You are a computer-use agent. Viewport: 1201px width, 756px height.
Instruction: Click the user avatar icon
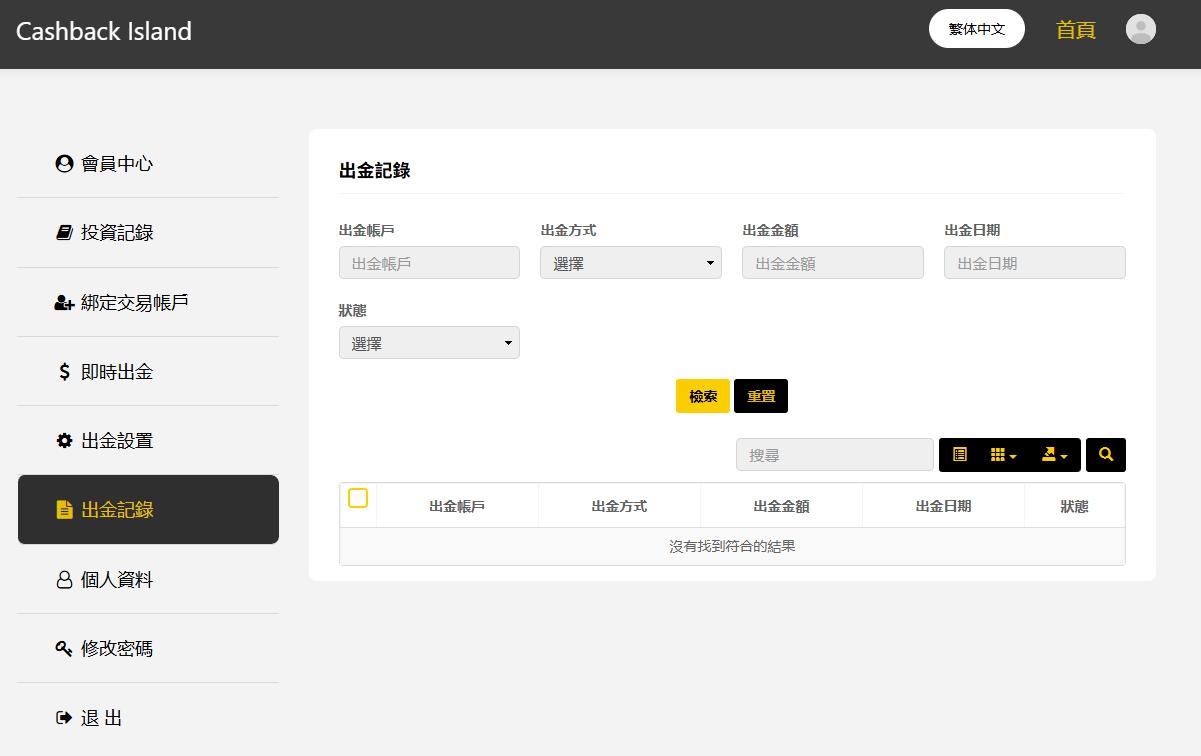(x=1141, y=29)
